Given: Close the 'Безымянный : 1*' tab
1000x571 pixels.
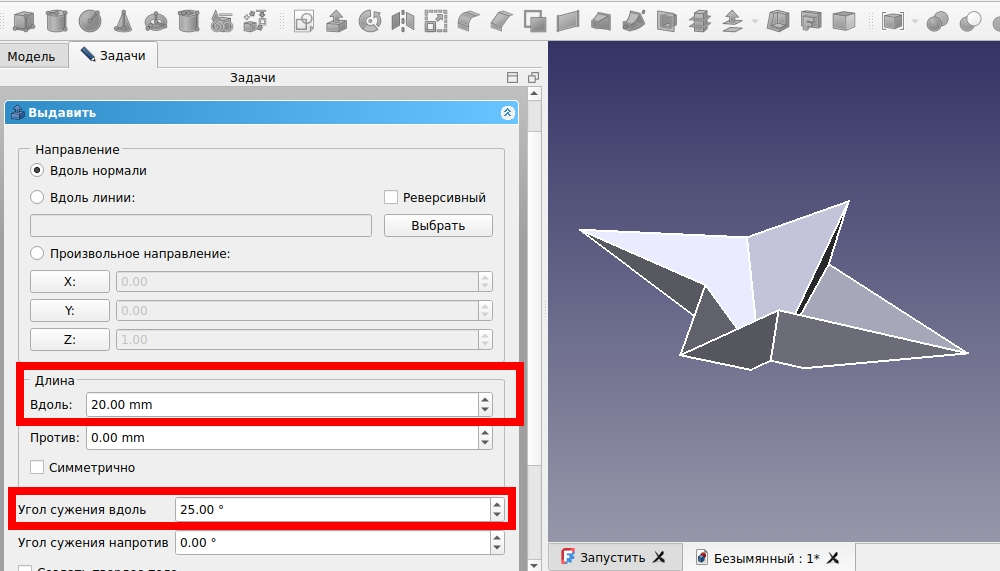Looking at the screenshot, I should (833, 558).
